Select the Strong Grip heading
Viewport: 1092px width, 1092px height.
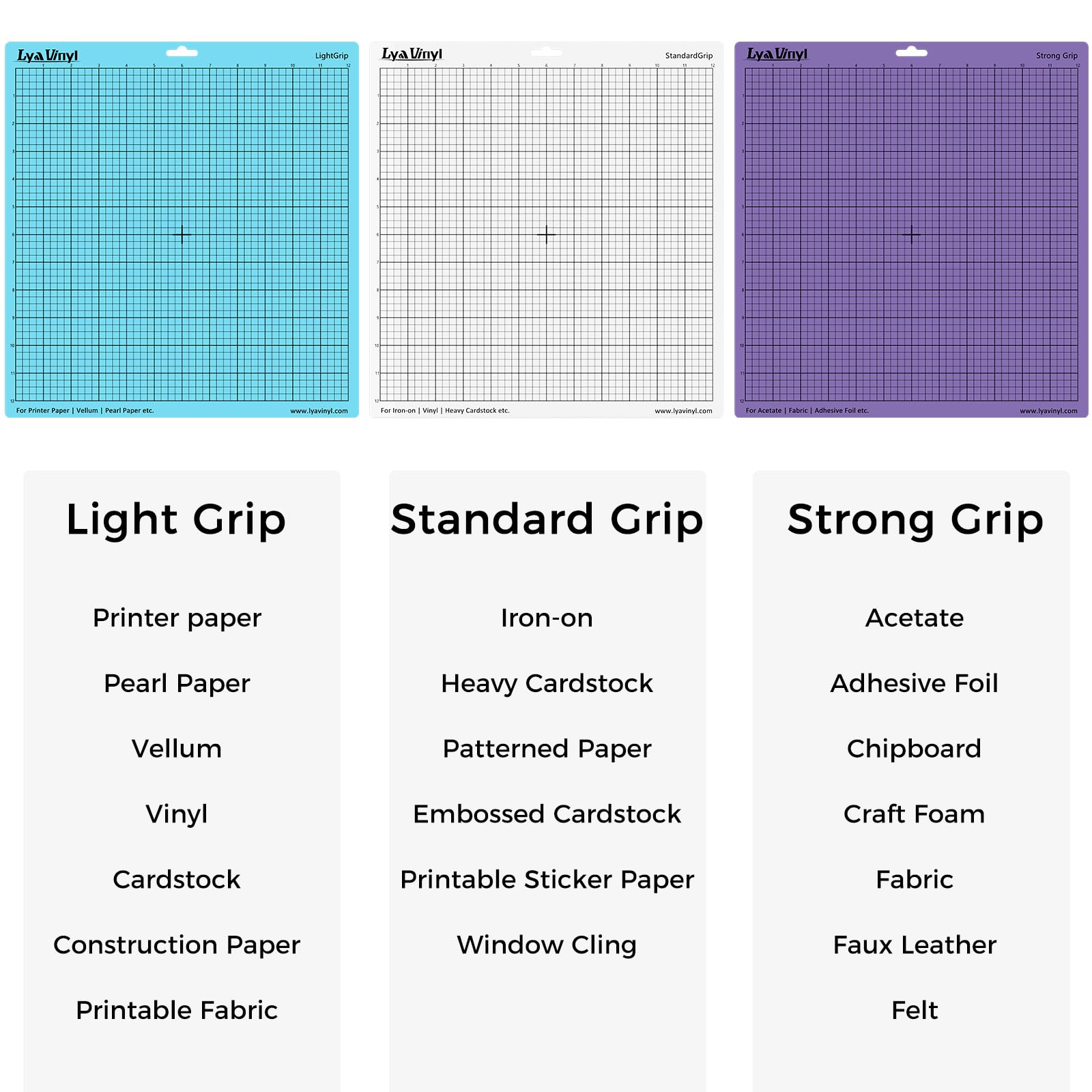click(915, 519)
